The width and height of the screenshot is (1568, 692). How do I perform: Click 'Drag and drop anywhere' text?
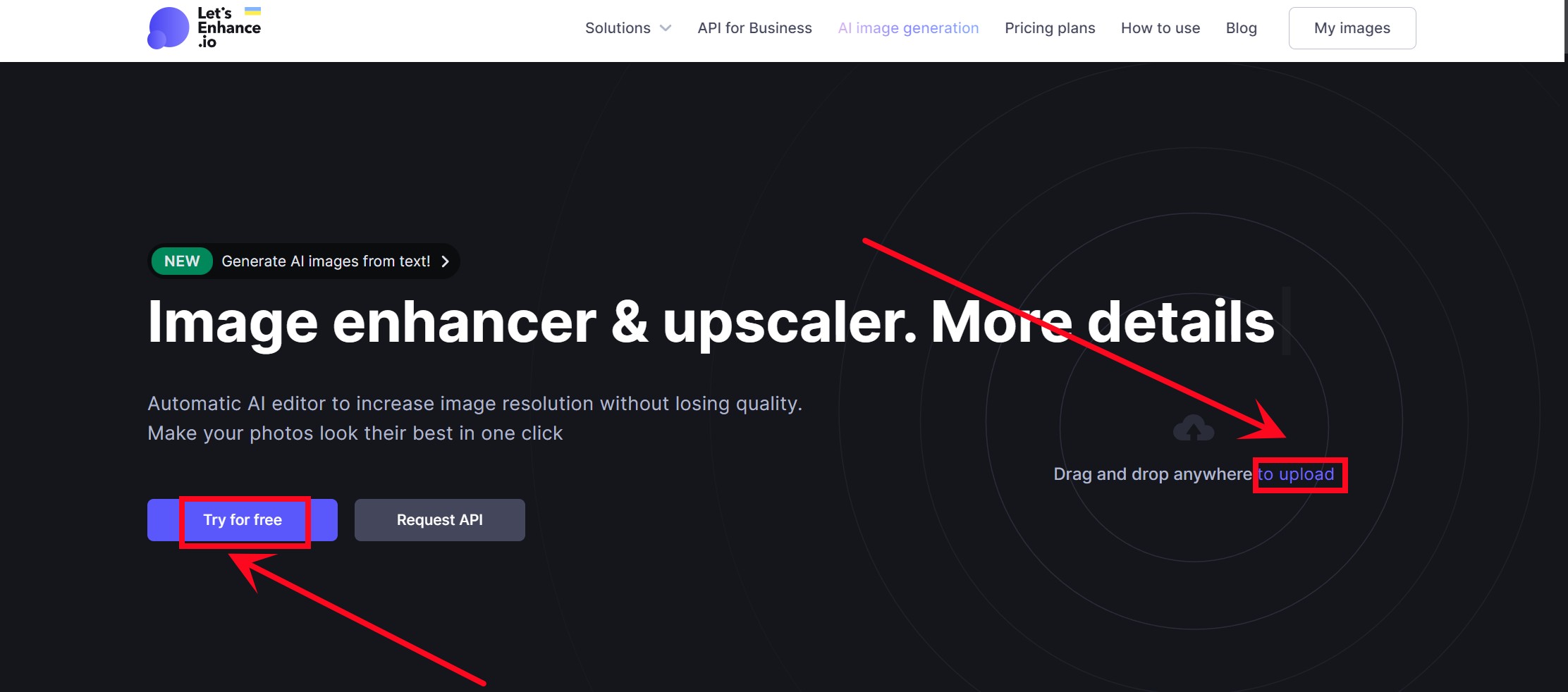[1153, 474]
